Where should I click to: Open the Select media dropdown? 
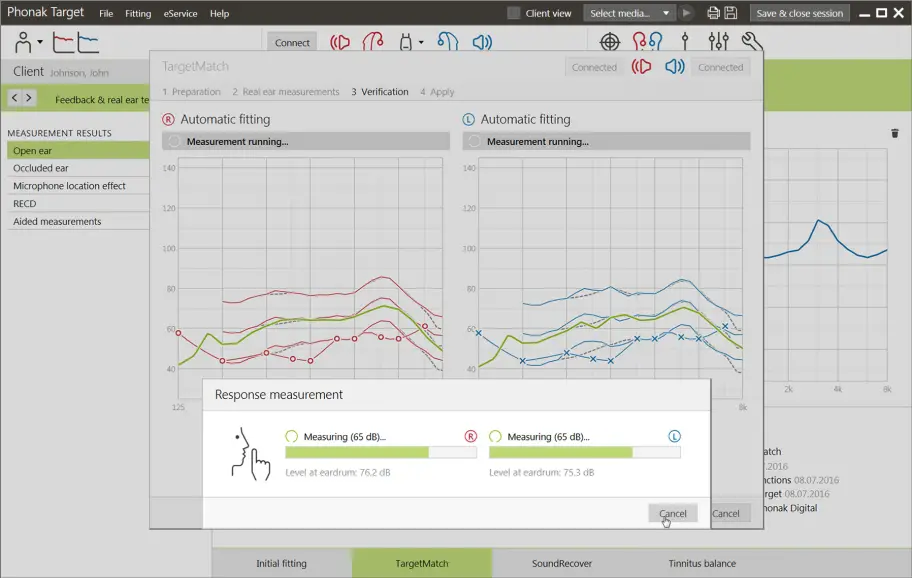click(x=627, y=13)
